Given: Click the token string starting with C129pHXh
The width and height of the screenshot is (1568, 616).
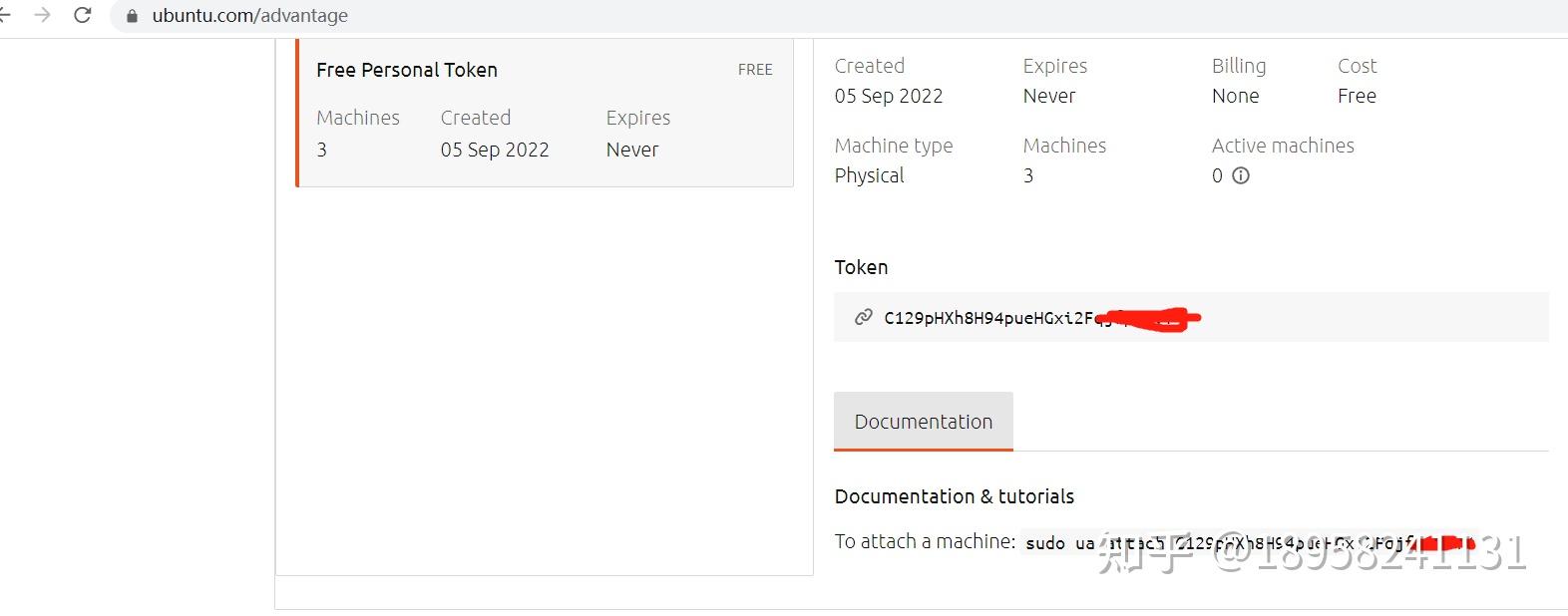Looking at the screenshot, I should [992, 319].
